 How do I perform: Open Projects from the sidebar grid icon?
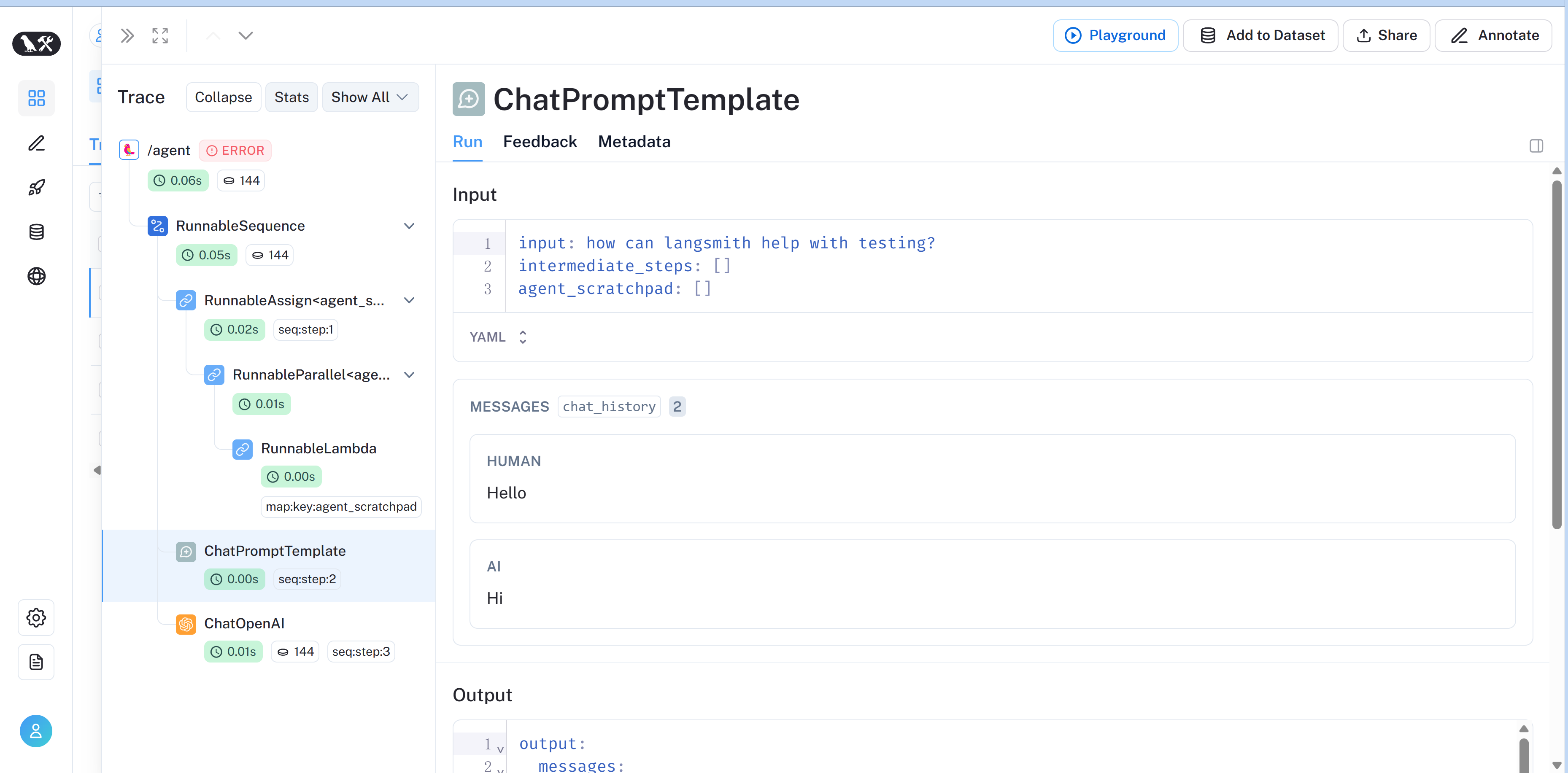(36, 98)
